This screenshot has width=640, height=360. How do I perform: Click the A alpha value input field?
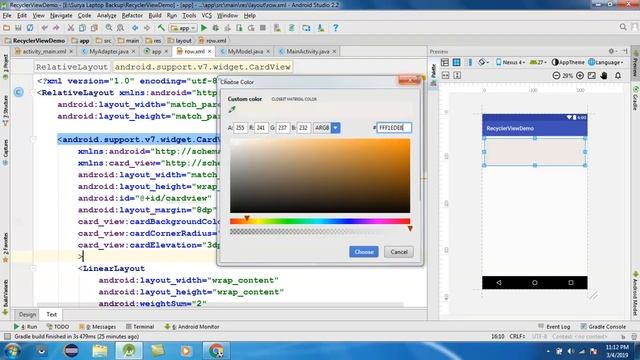tap(240, 128)
